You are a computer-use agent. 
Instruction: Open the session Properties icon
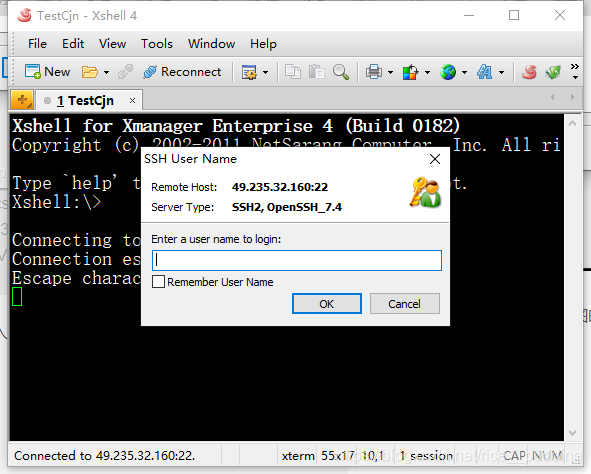pyautogui.click(x=249, y=72)
